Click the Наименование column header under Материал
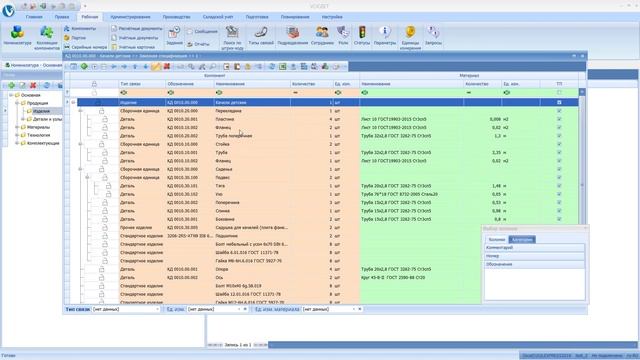Viewport: 640px width, 360px height. tap(411, 84)
